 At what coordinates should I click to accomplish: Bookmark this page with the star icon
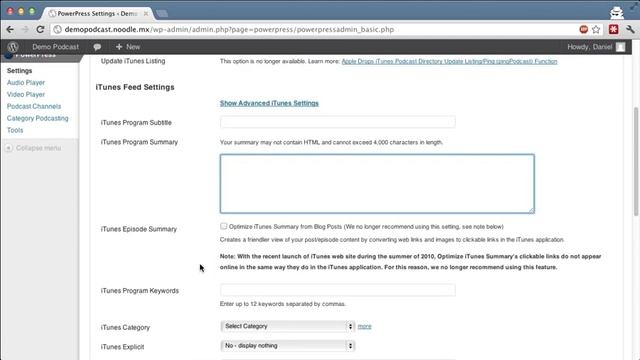click(596, 29)
